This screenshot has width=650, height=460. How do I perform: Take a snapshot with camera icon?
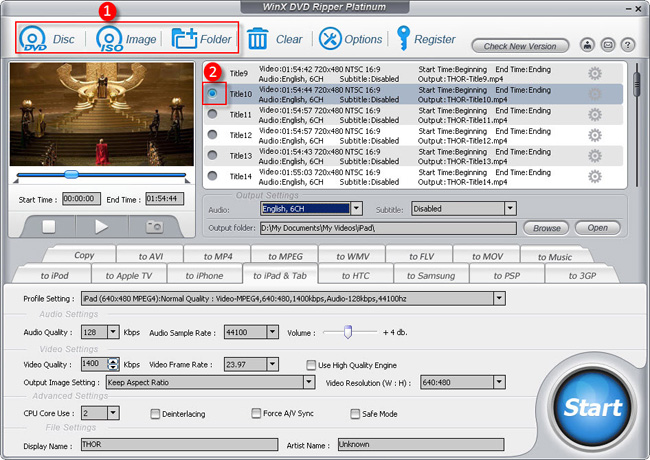pos(154,226)
